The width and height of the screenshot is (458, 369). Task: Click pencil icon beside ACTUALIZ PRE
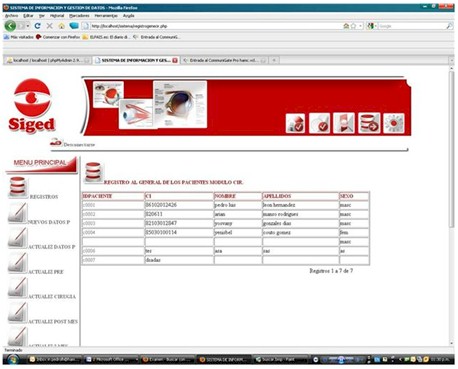(x=17, y=263)
